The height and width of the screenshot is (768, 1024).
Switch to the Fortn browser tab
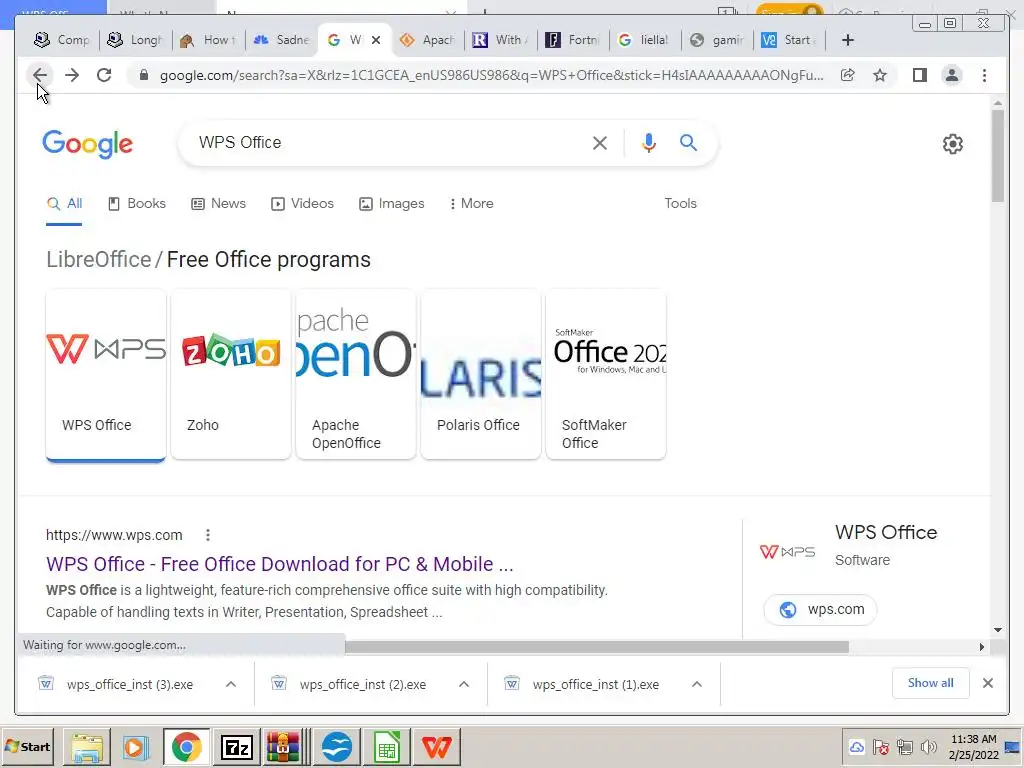[x=573, y=40]
